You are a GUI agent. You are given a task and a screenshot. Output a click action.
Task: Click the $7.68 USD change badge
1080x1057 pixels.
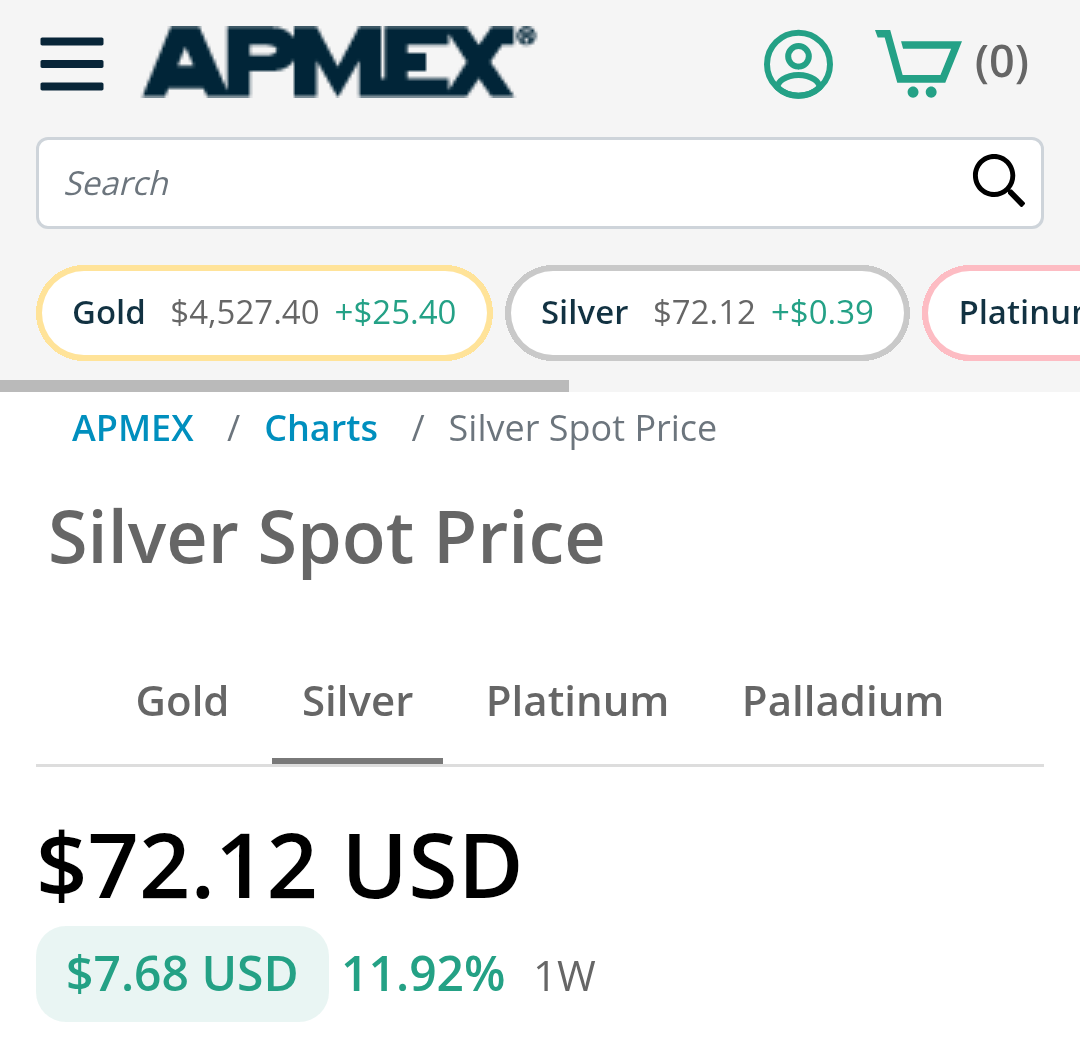tap(182, 974)
